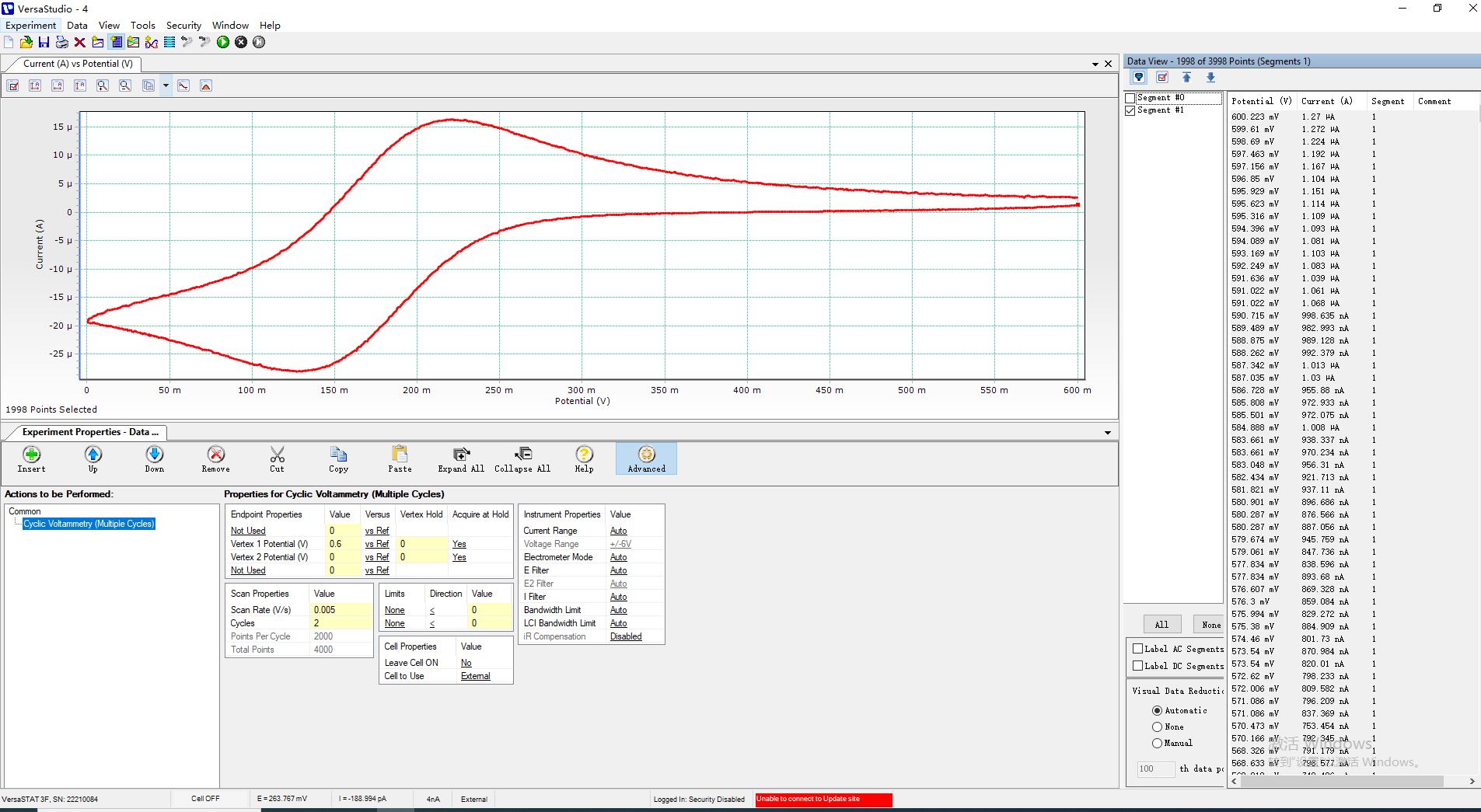
Task: Copy the graph to clipboard icon
Action: [148, 85]
